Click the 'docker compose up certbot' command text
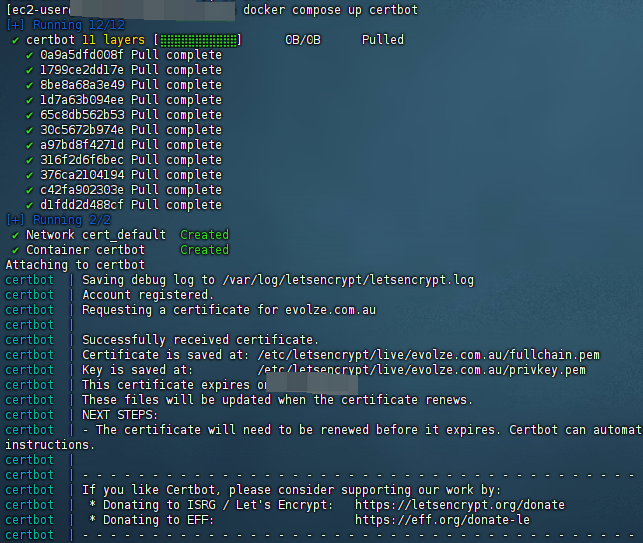Screen dimensions: 643x543 pos(330,10)
